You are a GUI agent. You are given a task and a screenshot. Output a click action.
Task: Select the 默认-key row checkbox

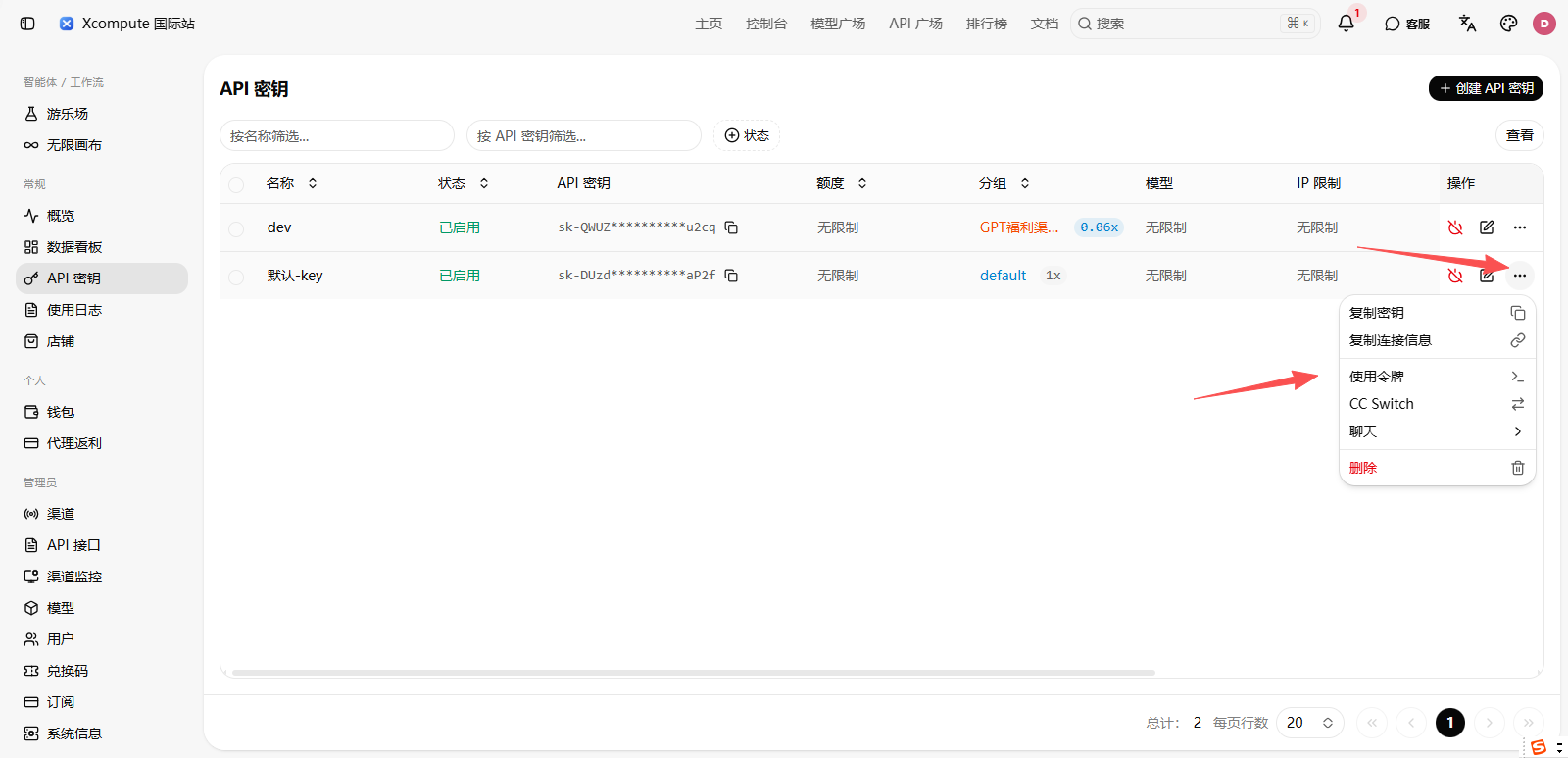[236, 278]
